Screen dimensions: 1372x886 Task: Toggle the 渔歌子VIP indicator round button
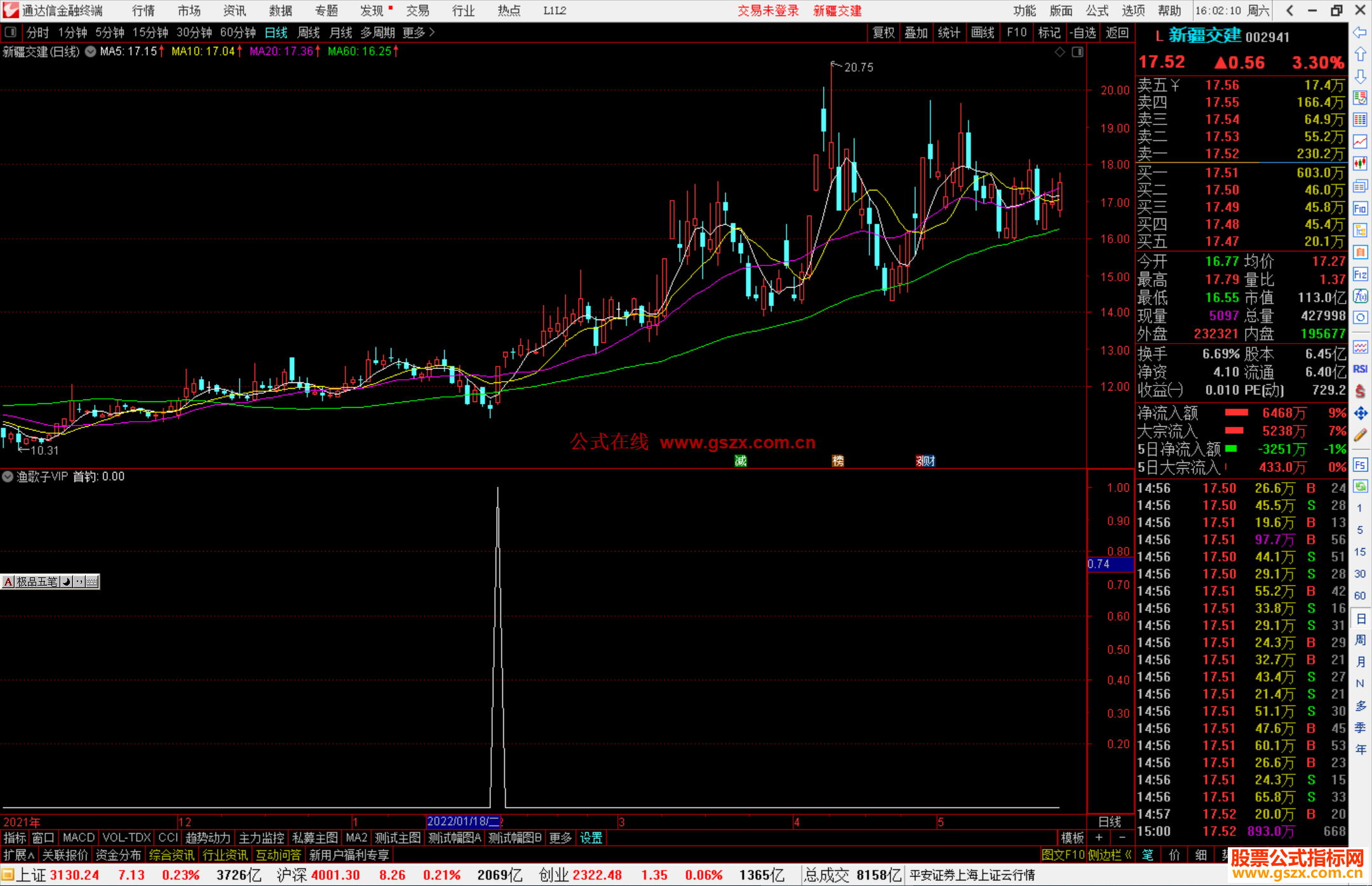pyautogui.click(x=8, y=476)
